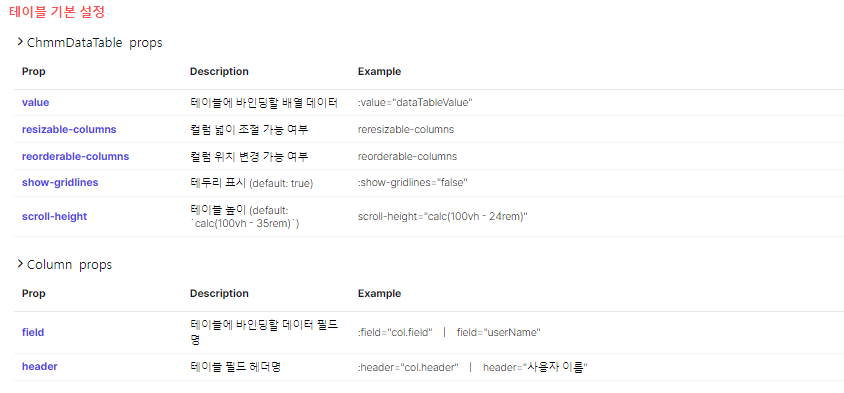Image resolution: width=844 pixels, height=393 pixels.
Task: Click the Prop column header in ChmmDataTable table
Action: point(33,72)
